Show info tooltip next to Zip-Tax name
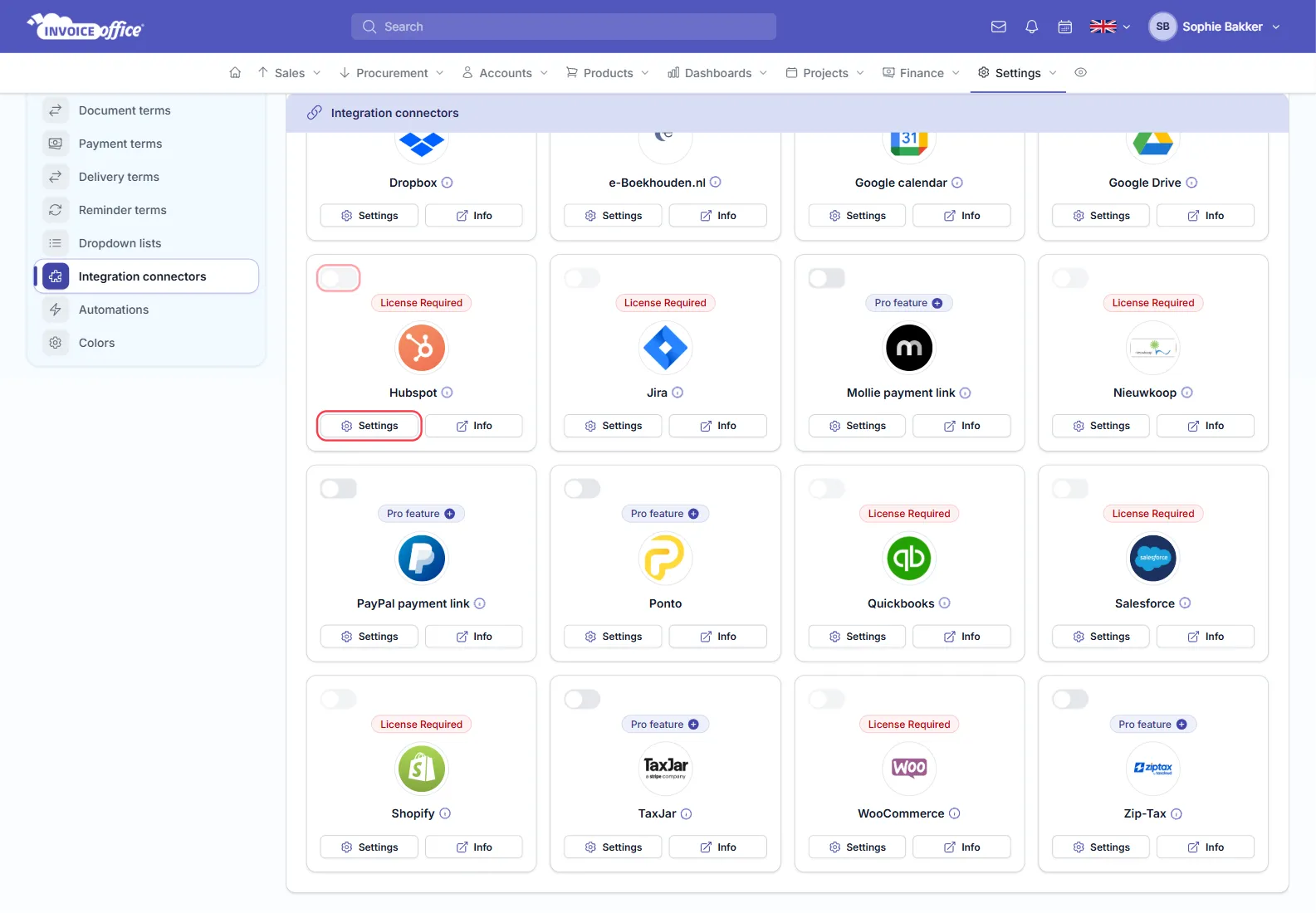The width and height of the screenshot is (1316, 913). 1177,814
